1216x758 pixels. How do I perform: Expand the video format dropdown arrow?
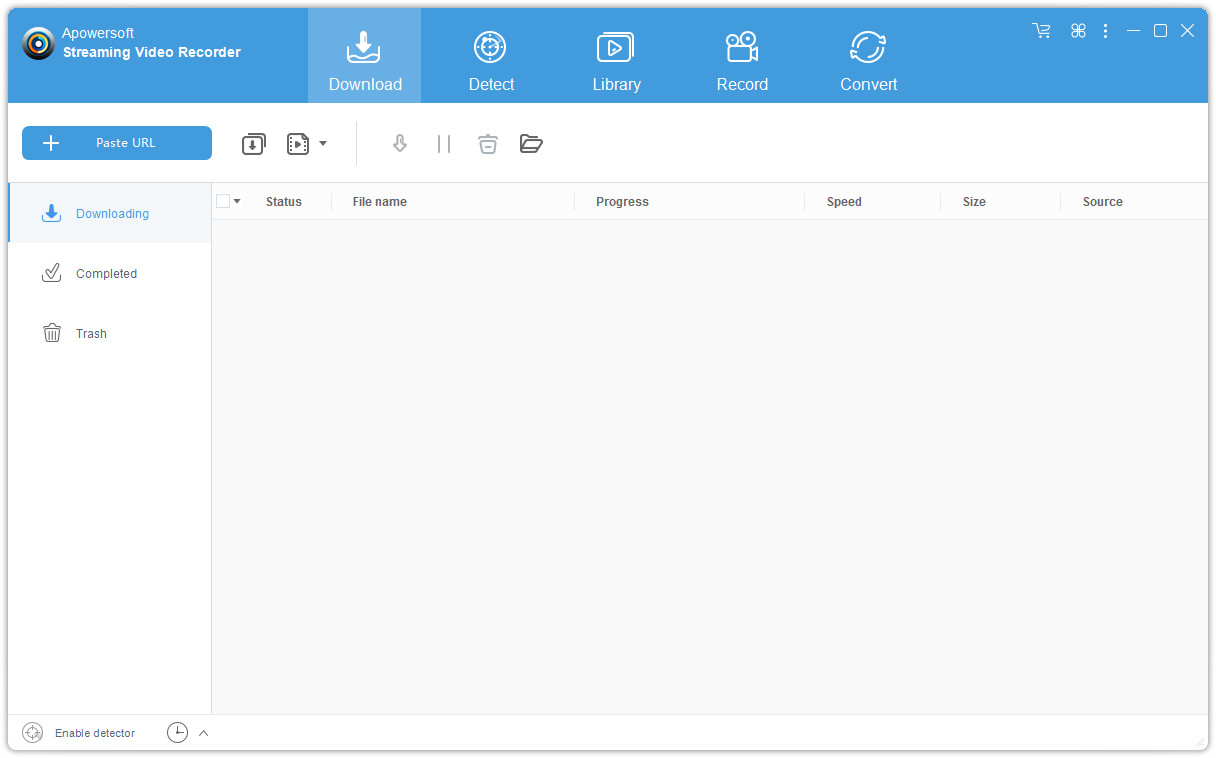[323, 144]
